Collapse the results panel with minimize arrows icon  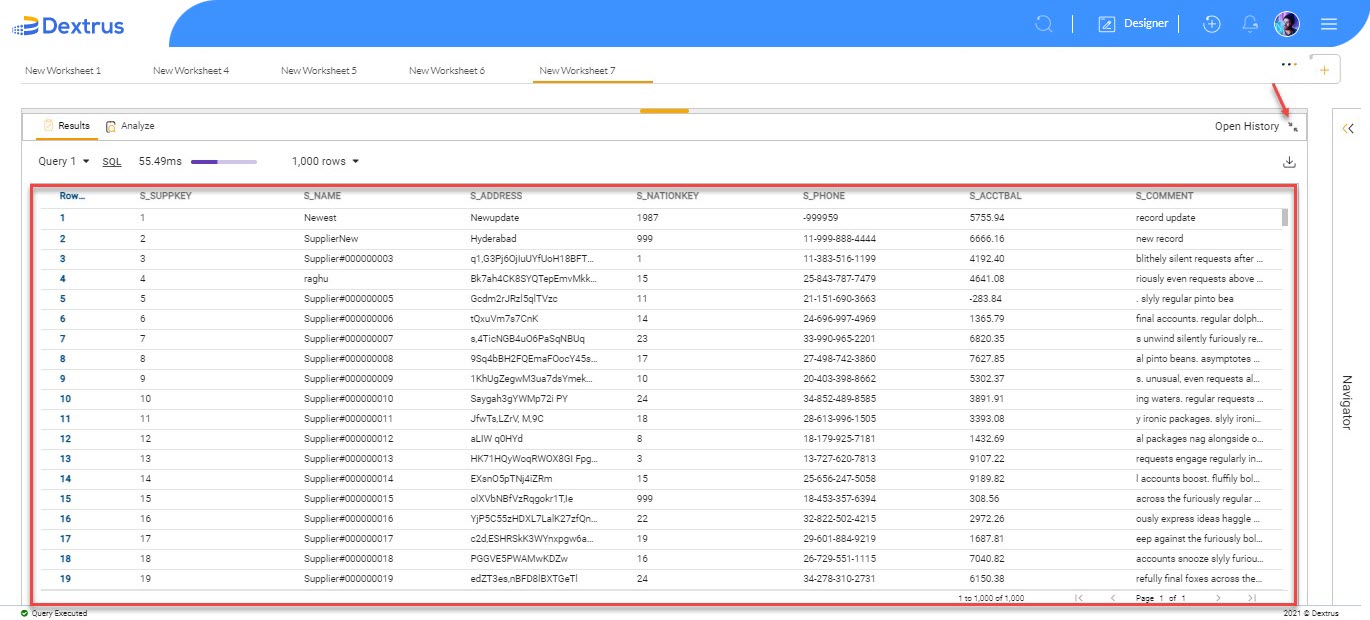pos(1293,127)
